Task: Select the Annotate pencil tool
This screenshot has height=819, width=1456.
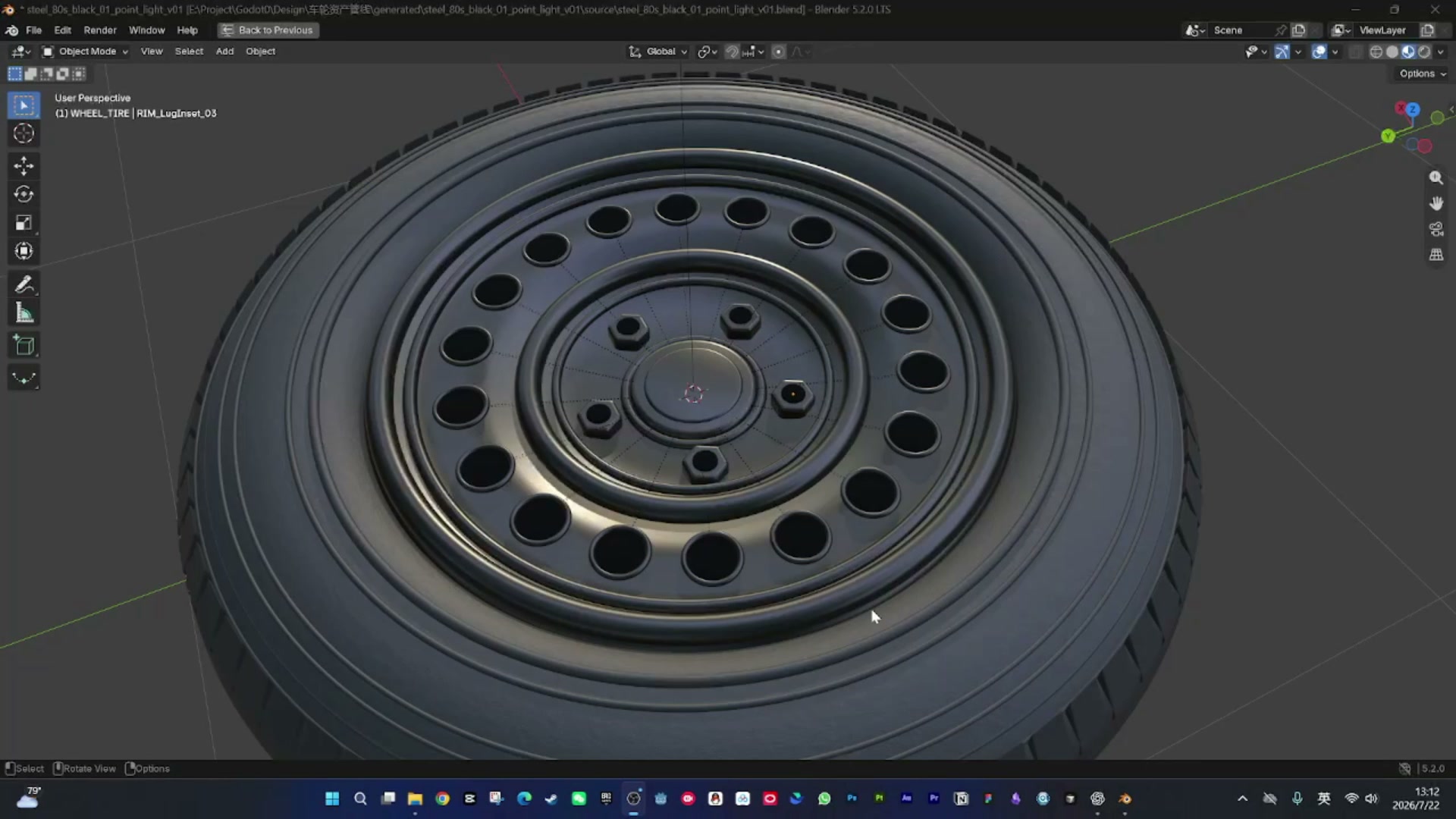Action: coord(24,284)
